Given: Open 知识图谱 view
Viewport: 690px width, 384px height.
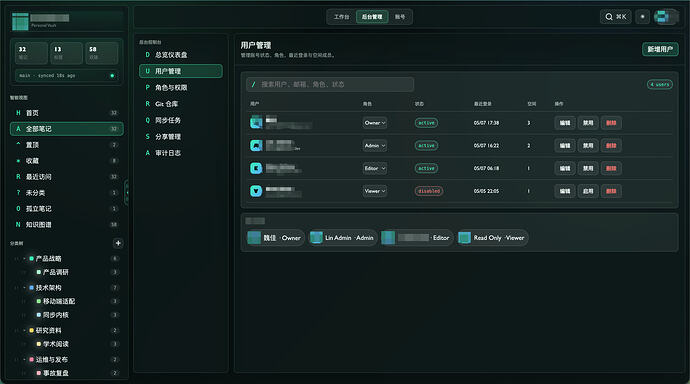Looking at the screenshot, I should click(66, 224).
